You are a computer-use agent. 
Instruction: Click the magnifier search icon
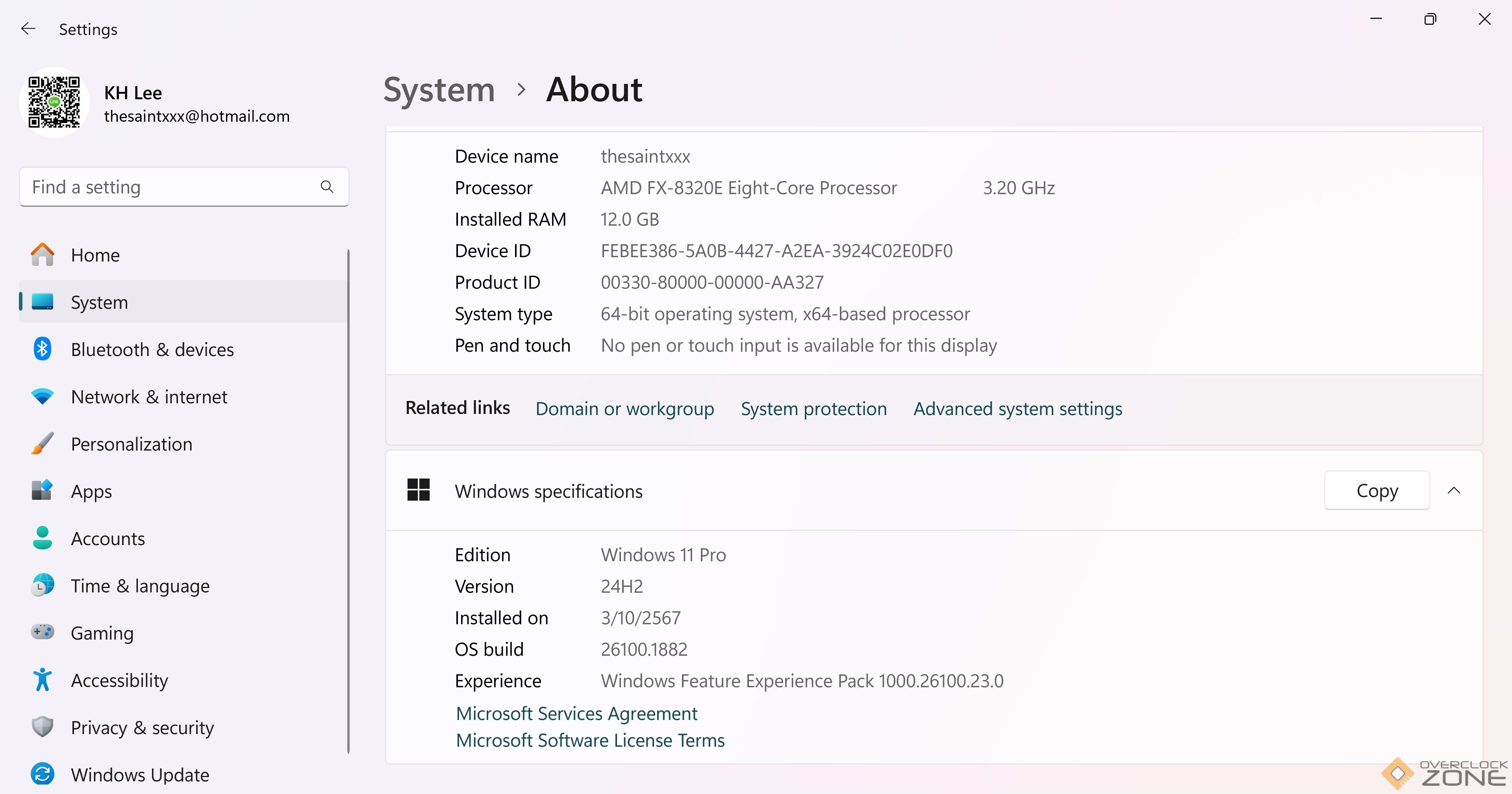click(327, 187)
